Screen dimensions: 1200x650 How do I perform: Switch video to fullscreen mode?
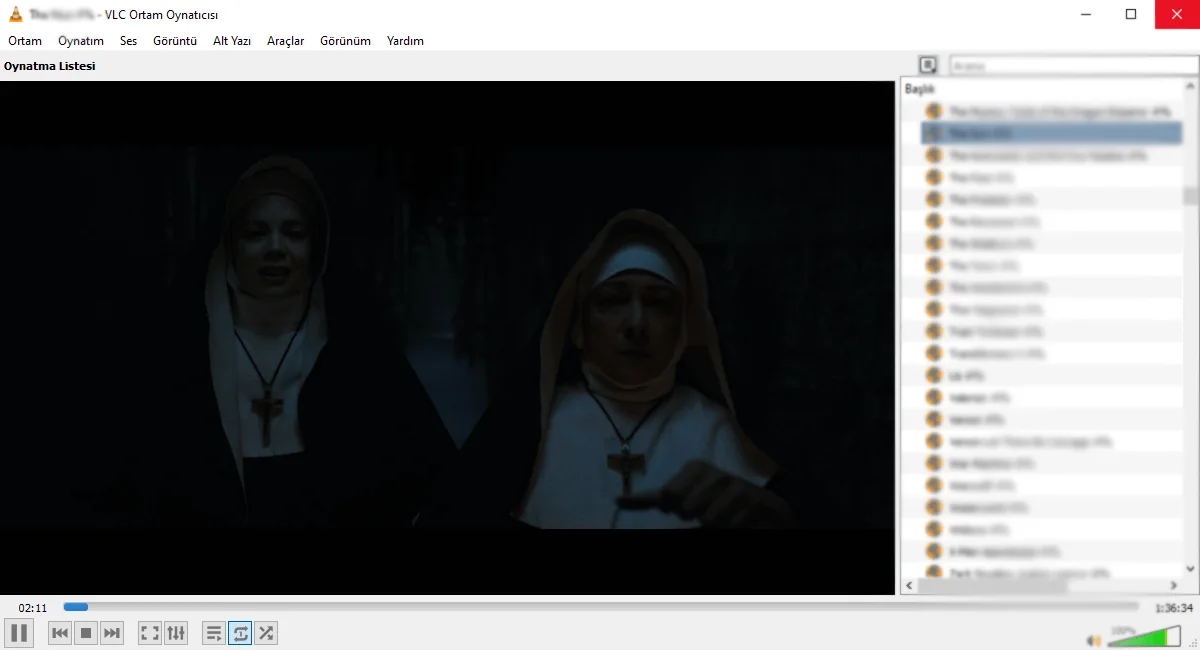point(150,632)
